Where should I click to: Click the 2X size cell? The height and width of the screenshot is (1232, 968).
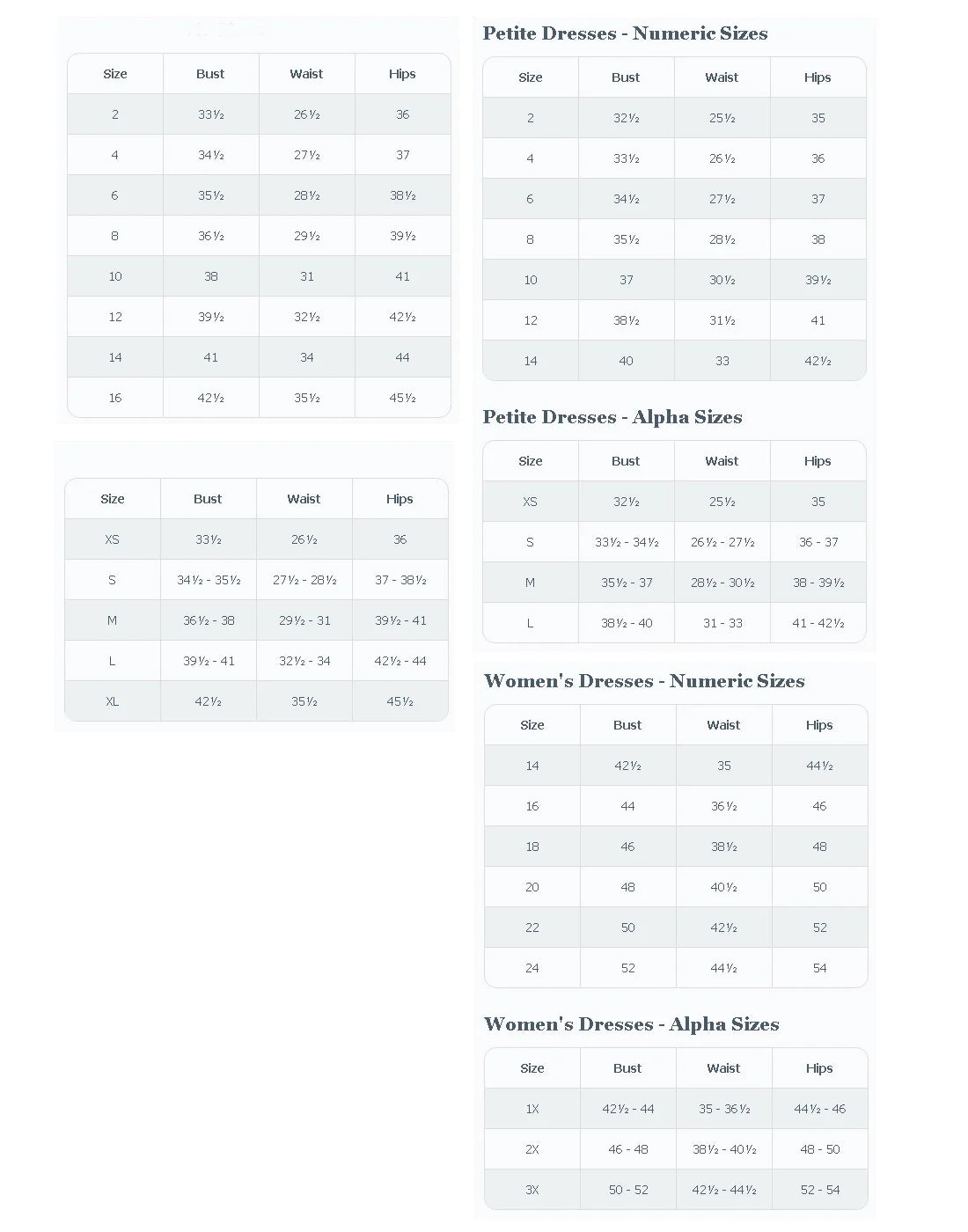[x=532, y=1149]
